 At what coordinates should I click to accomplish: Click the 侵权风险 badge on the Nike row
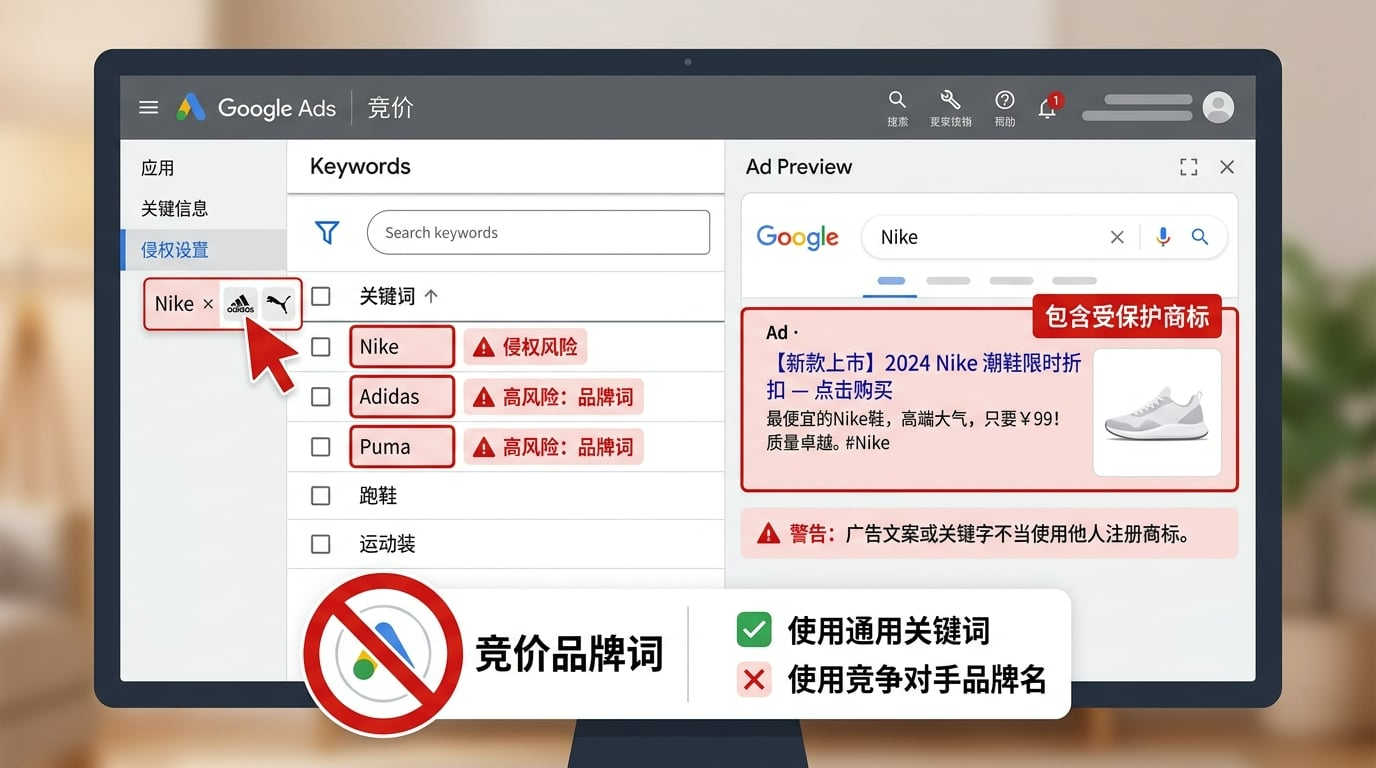(525, 347)
